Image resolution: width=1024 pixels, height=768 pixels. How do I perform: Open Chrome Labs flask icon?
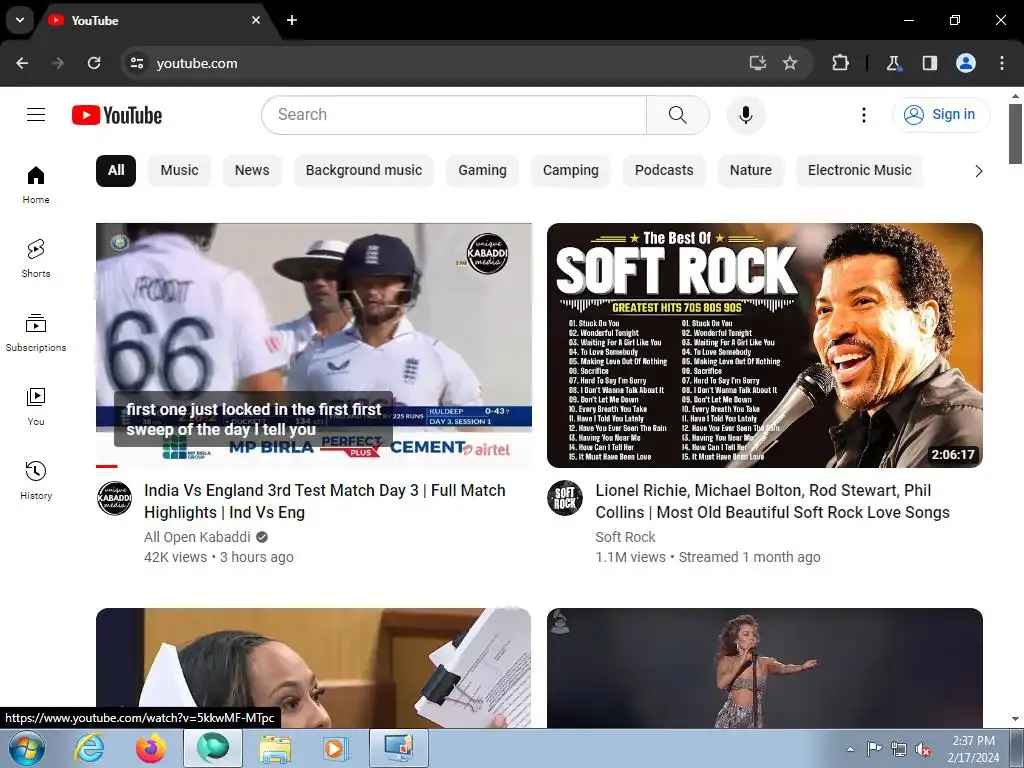[x=893, y=63]
